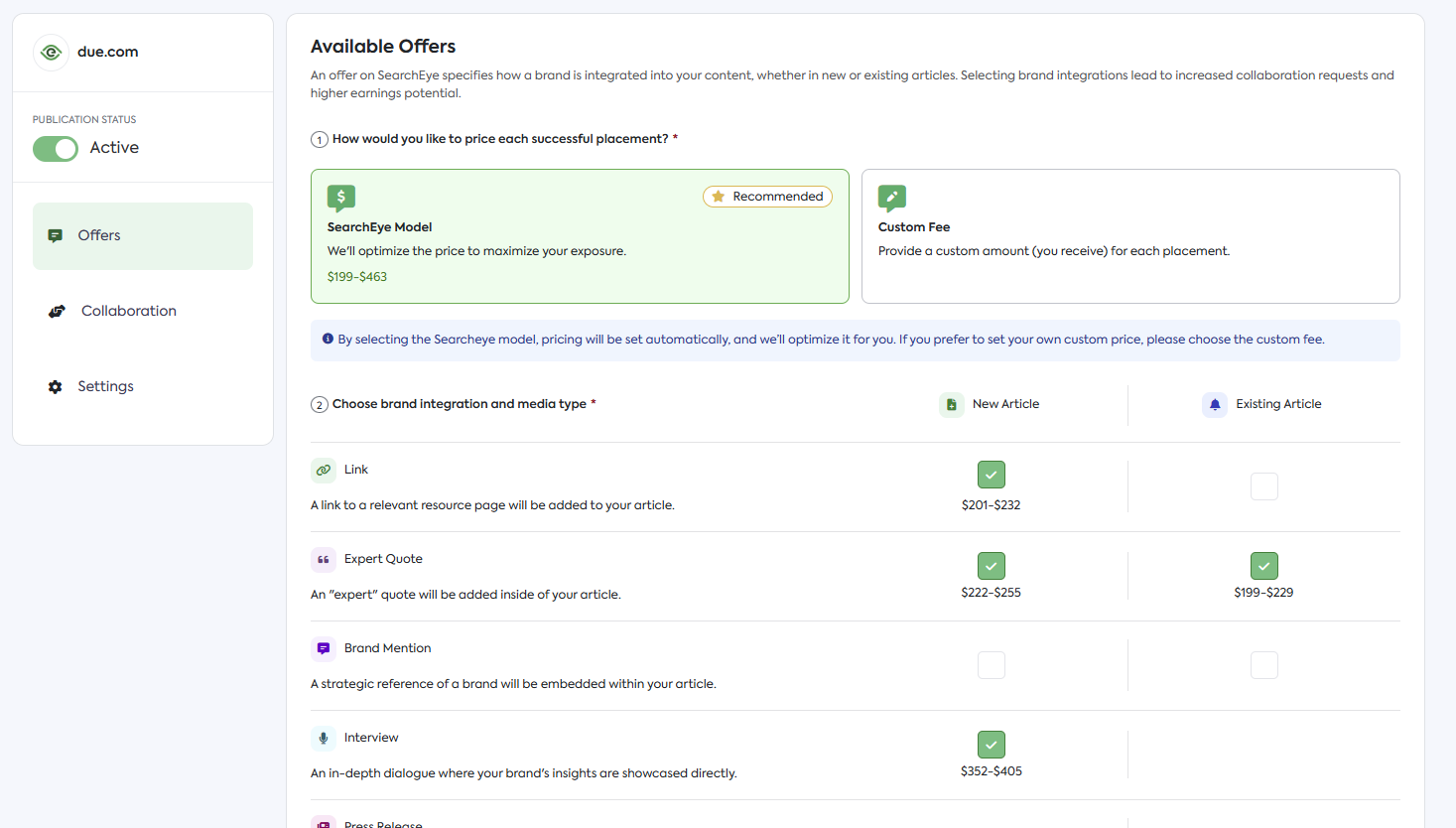Image resolution: width=1456 pixels, height=828 pixels.
Task: Click the $199-$463 price range
Action: 357,277
